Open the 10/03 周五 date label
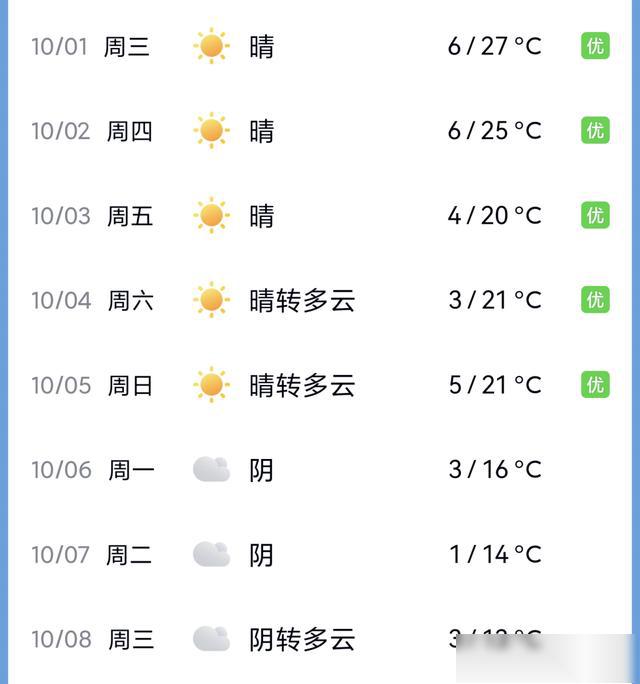Viewport: 640px width, 684px height. click(x=92, y=216)
